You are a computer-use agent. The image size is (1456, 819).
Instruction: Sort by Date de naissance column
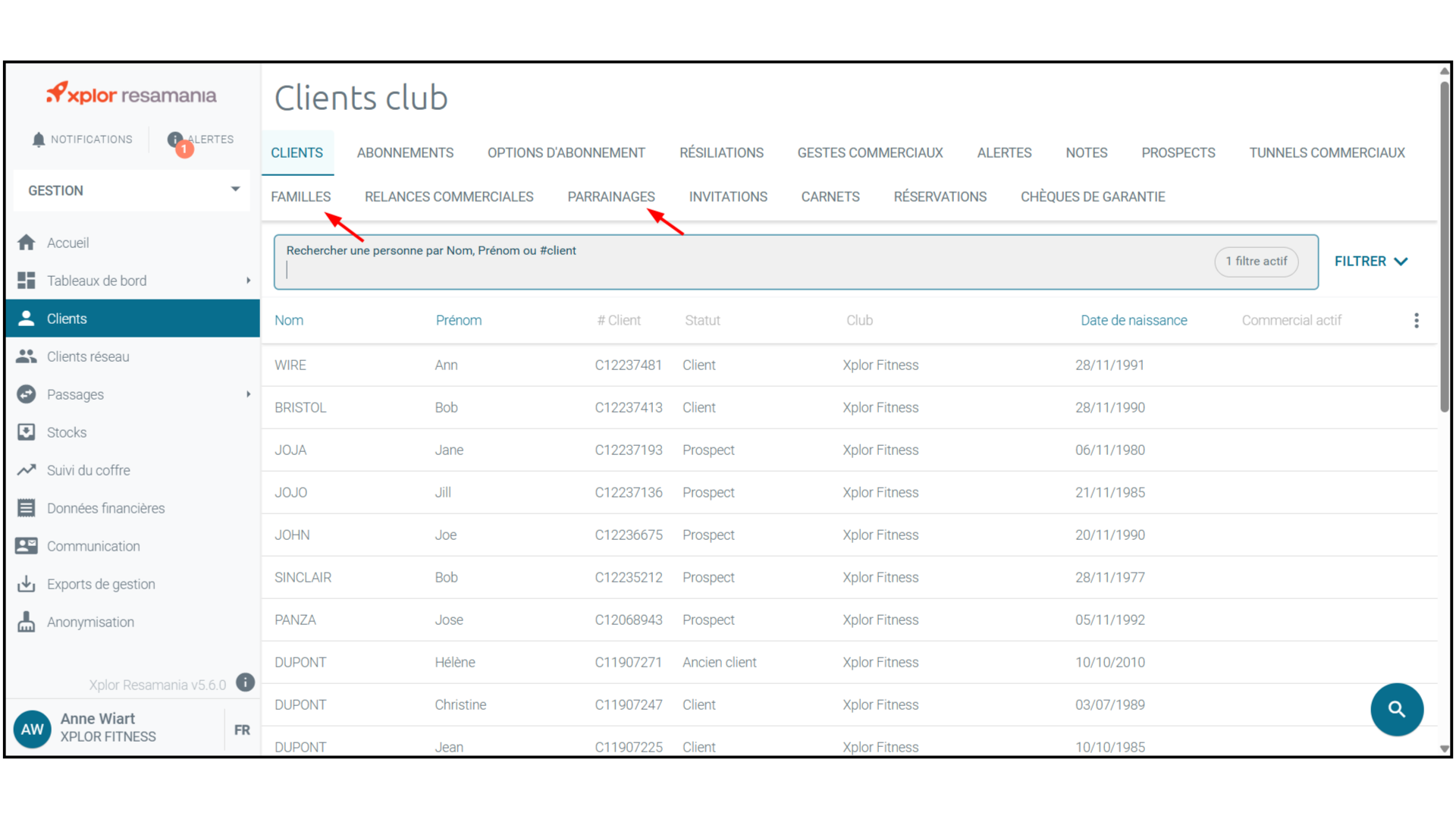[1133, 321]
